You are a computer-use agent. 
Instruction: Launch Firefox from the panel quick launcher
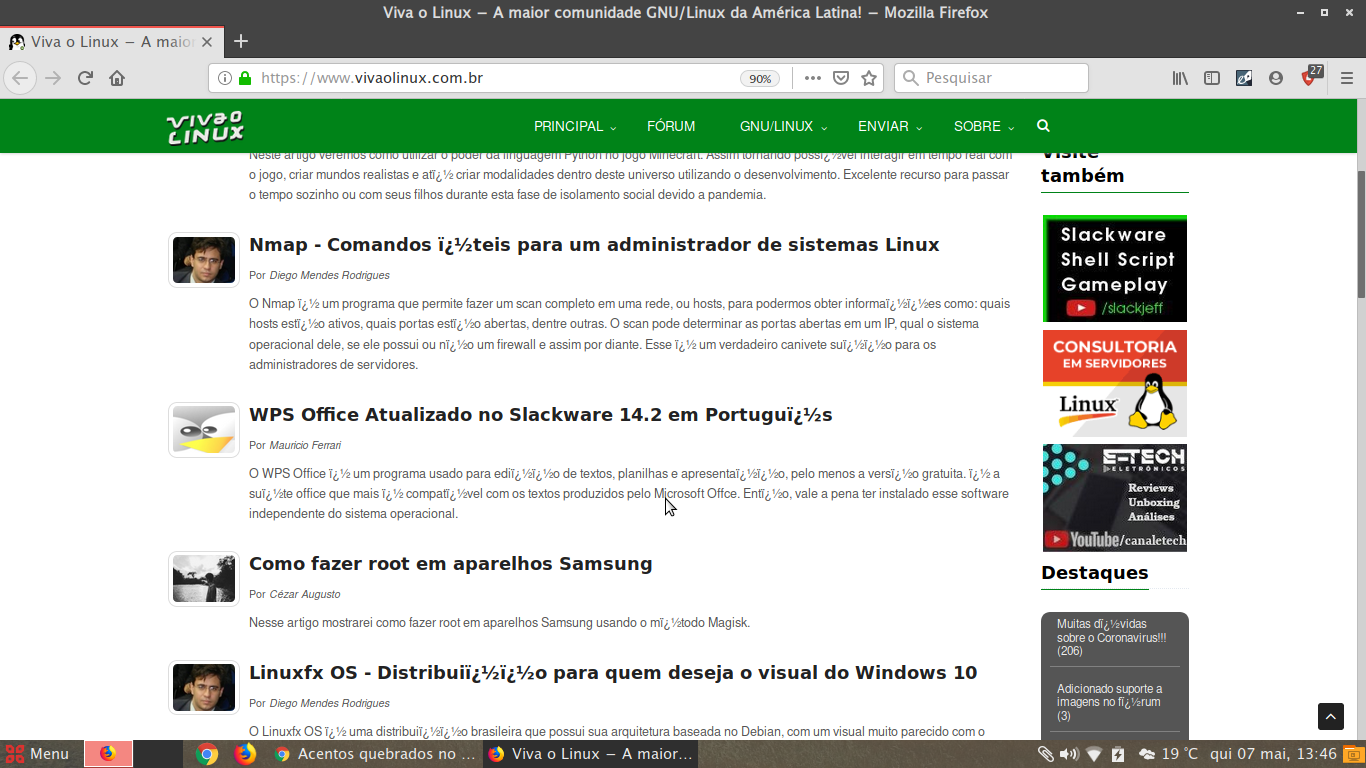(x=245, y=754)
